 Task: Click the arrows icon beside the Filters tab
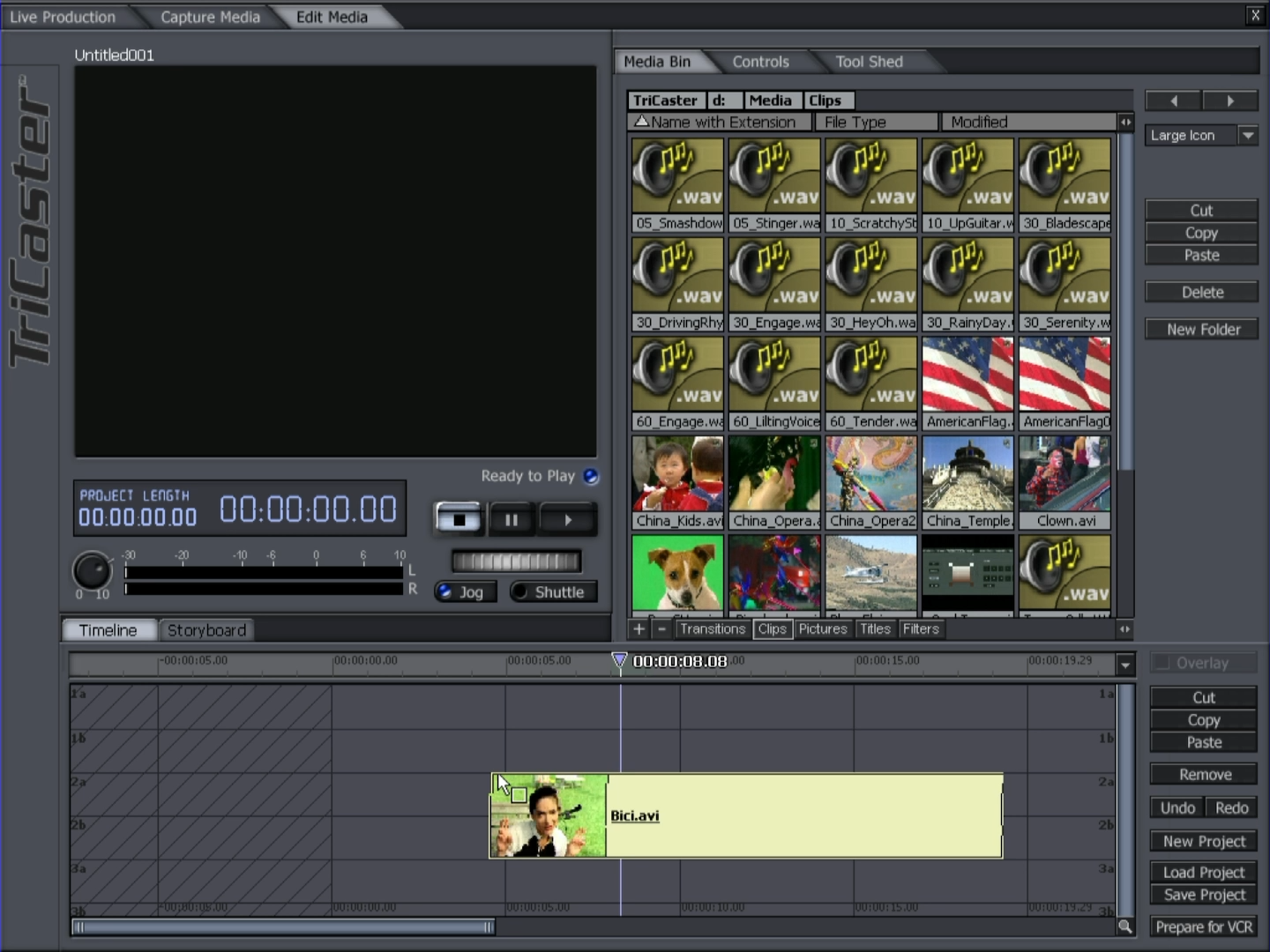(1124, 628)
